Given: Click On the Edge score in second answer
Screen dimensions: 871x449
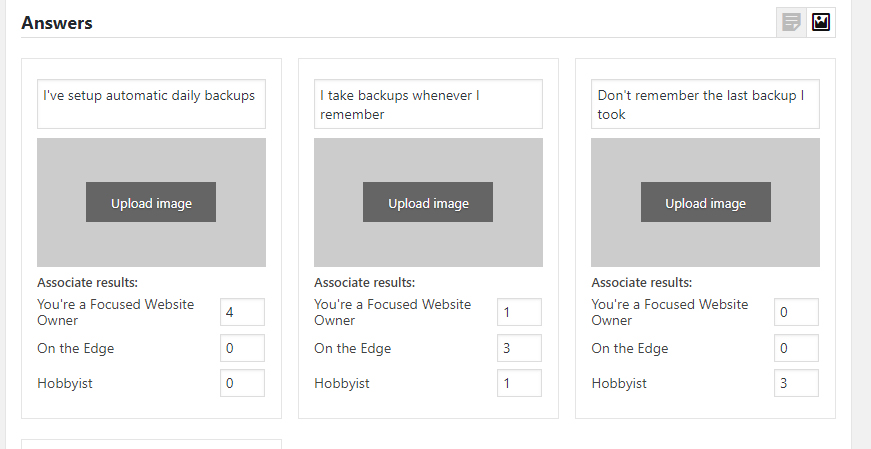Looking at the screenshot, I should tap(519, 348).
